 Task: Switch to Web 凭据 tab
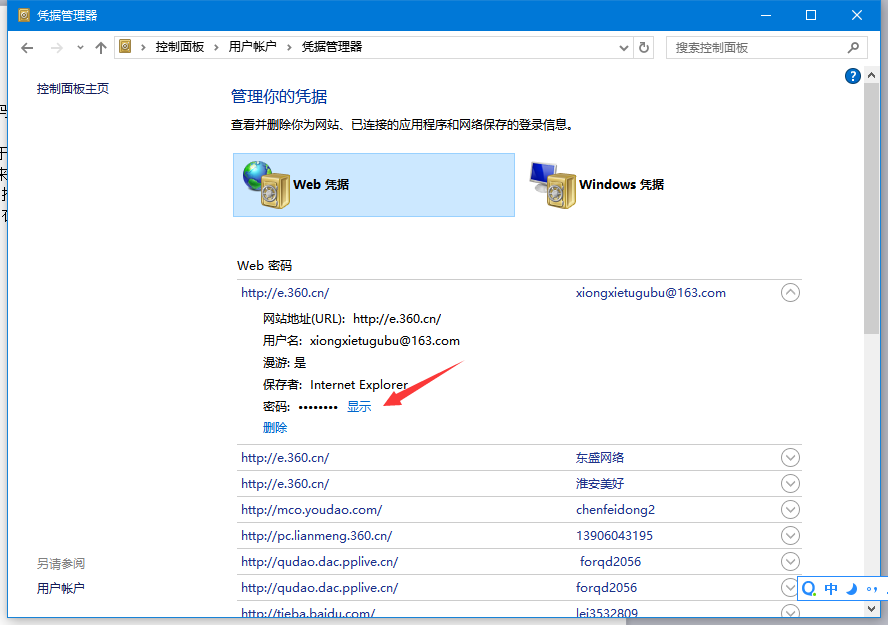pyautogui.click(x=374, y=185)
